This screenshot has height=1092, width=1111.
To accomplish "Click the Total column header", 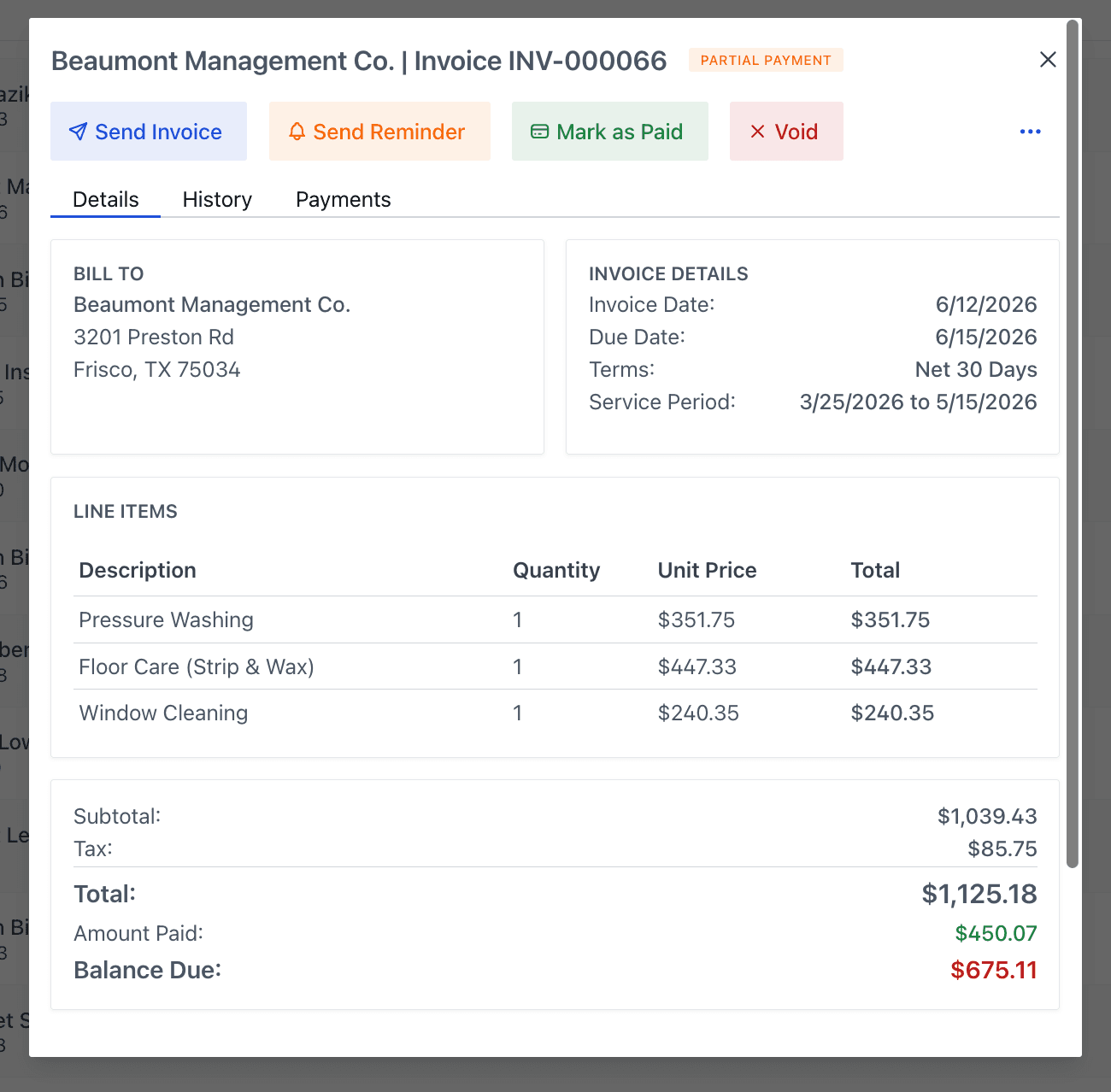I will click(x=875, y=570).
